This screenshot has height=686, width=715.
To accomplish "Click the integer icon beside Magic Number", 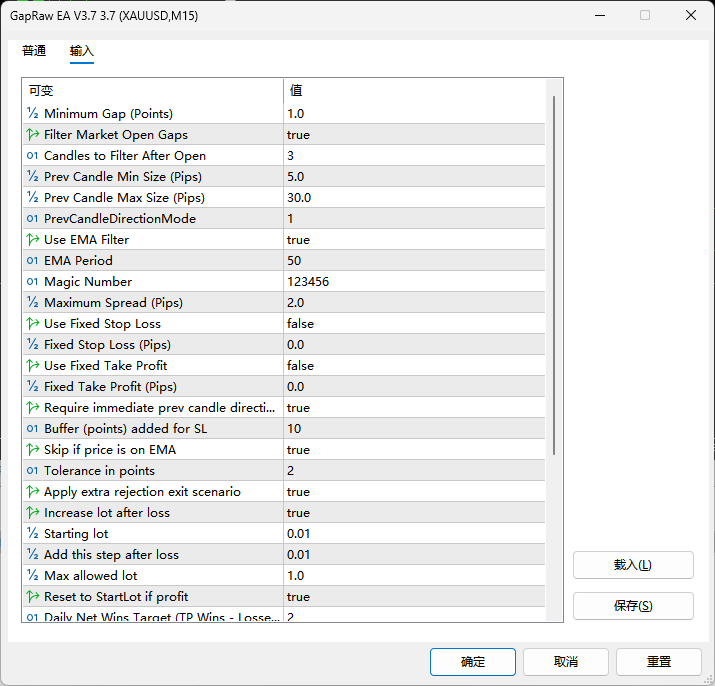I will tap(33, 282).
